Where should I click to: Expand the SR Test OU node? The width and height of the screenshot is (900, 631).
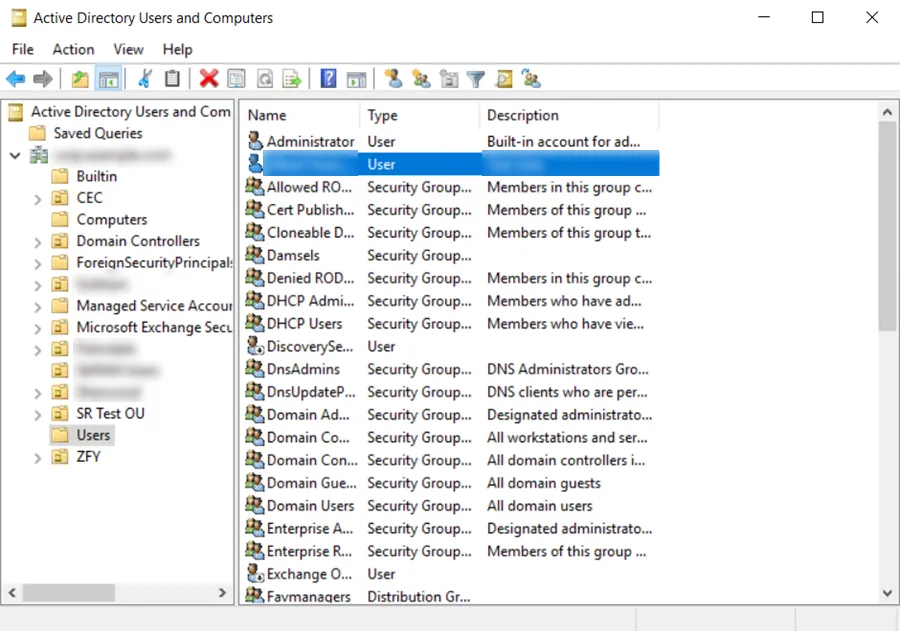37,414
